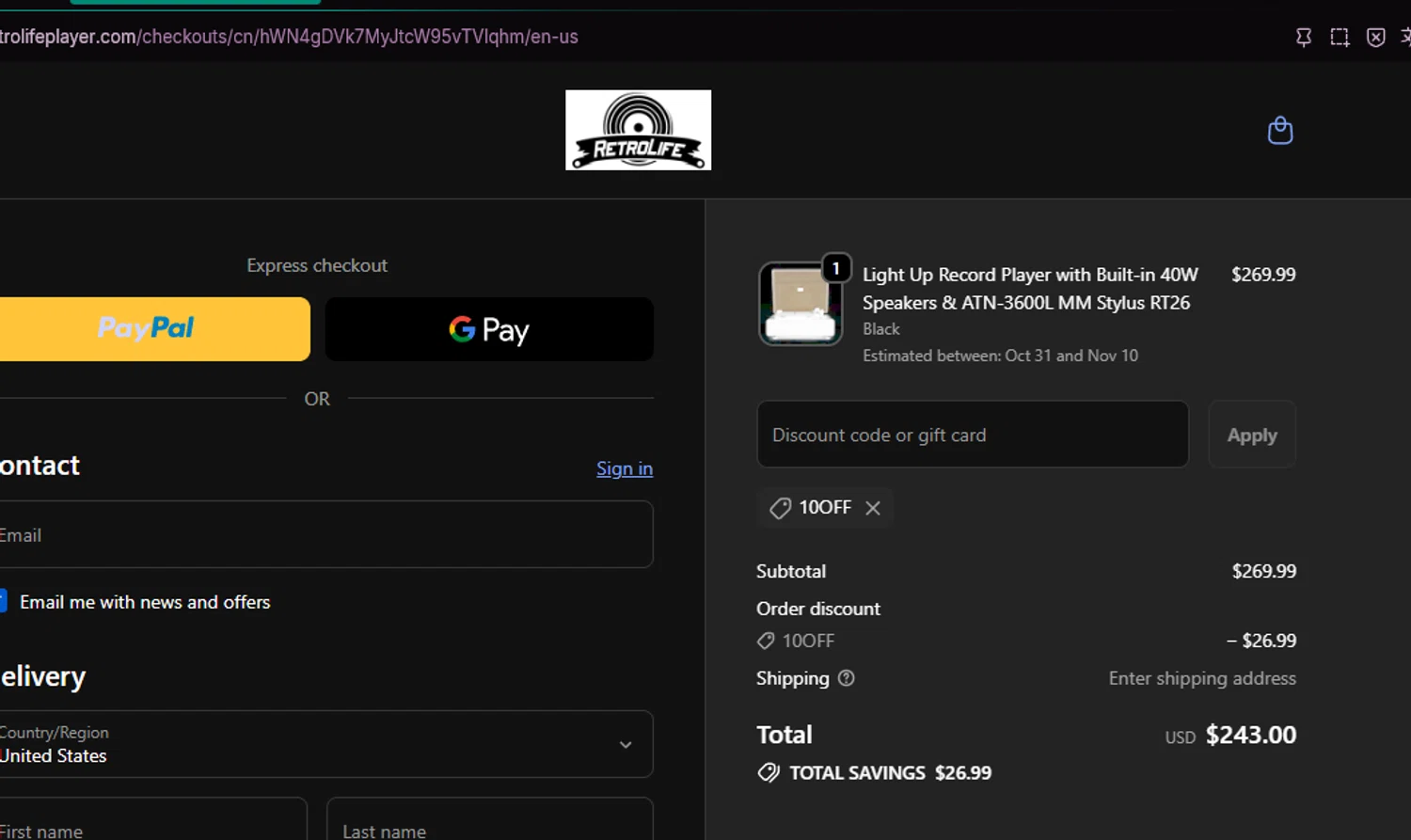Click the Shipping help question mark icon

coord(846,678)
